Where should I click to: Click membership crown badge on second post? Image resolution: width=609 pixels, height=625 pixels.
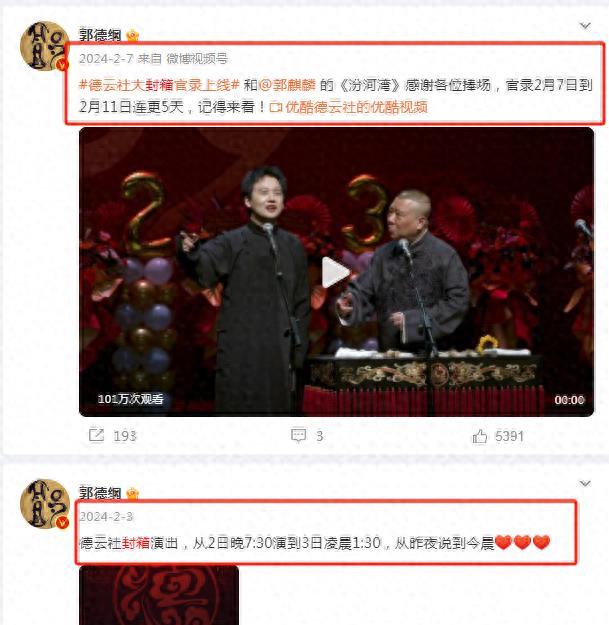pos(133,493)
